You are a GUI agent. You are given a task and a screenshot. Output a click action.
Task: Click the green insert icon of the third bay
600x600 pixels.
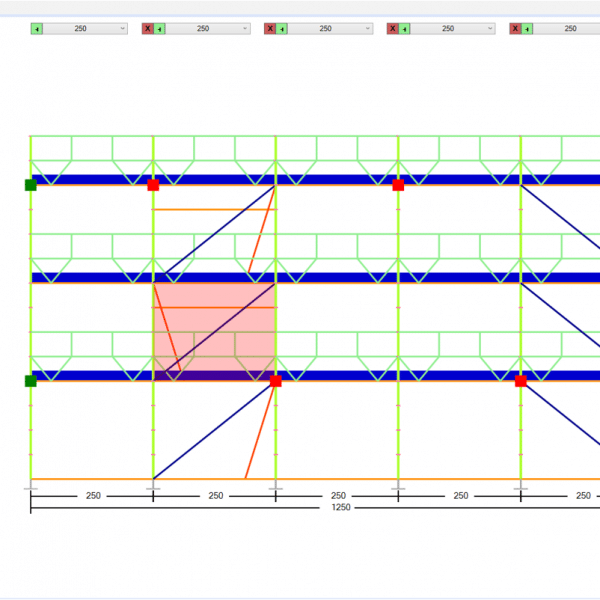282,29
